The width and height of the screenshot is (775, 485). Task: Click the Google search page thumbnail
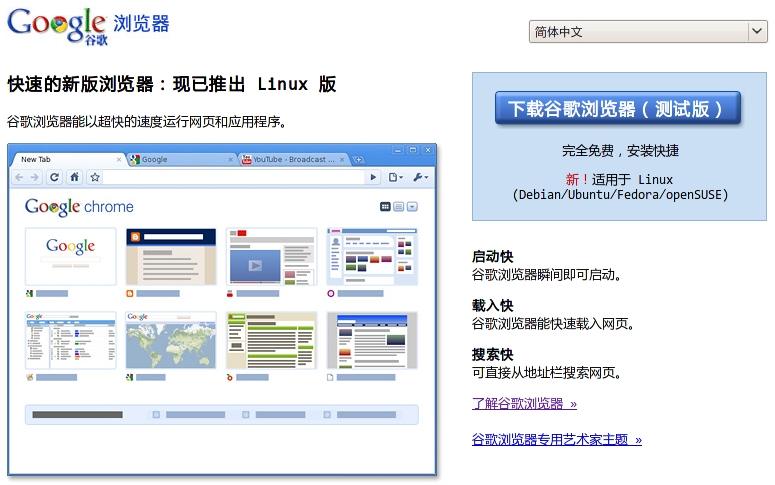click(71, 256)
